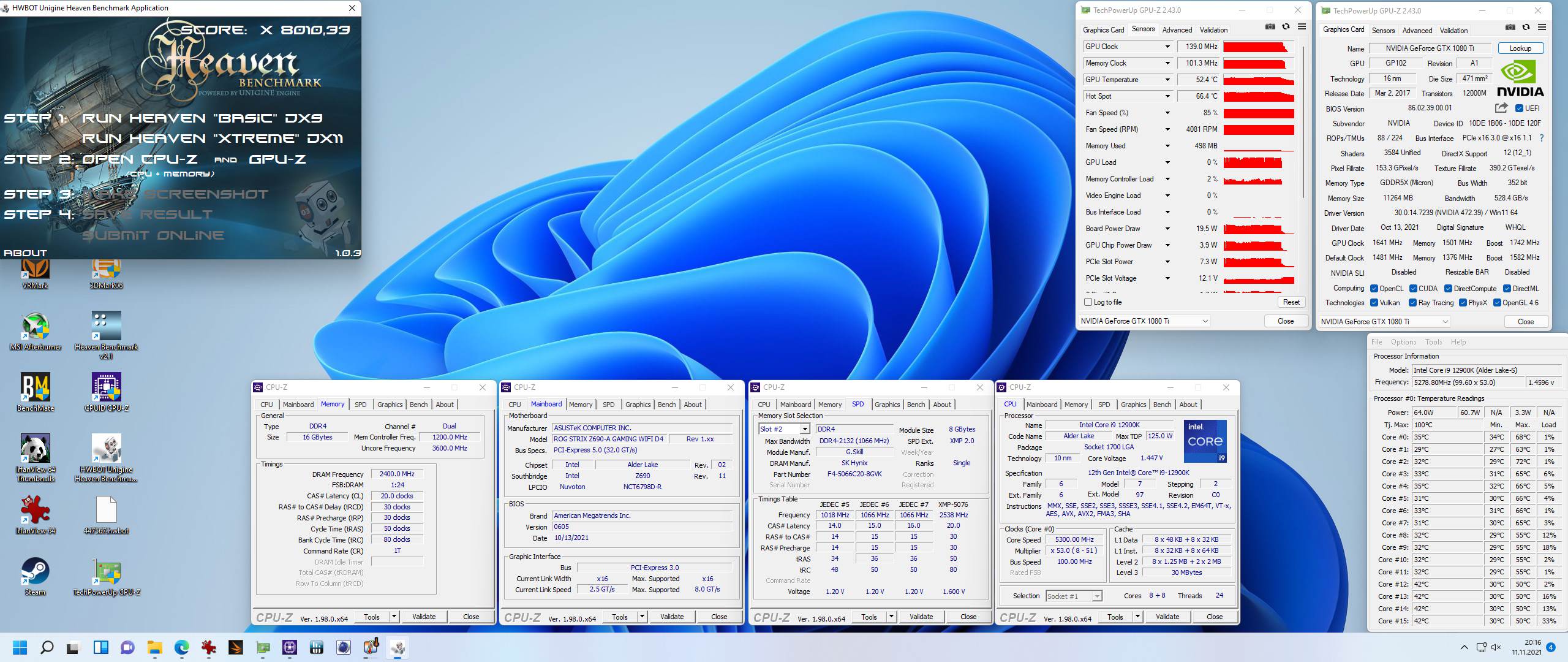Open GPU selector in GPU-Z Sensors window
The image size is (1568, 662).
click(x=1144, y=321)
